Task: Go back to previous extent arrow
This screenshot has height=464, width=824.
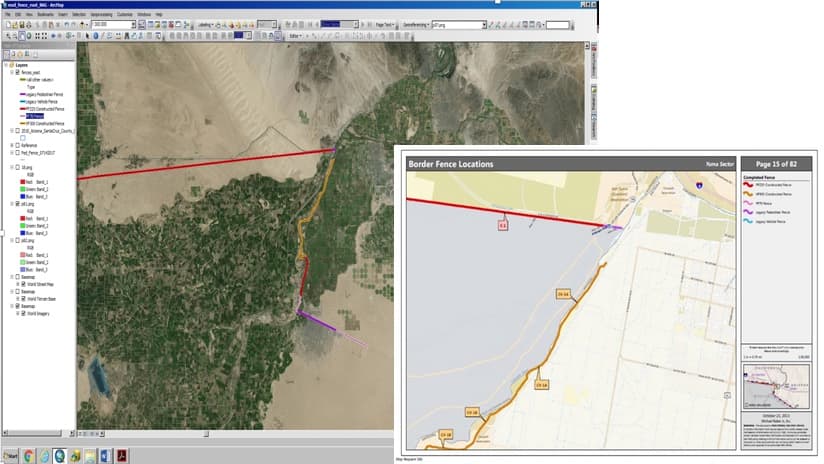Action: (53, 36)
